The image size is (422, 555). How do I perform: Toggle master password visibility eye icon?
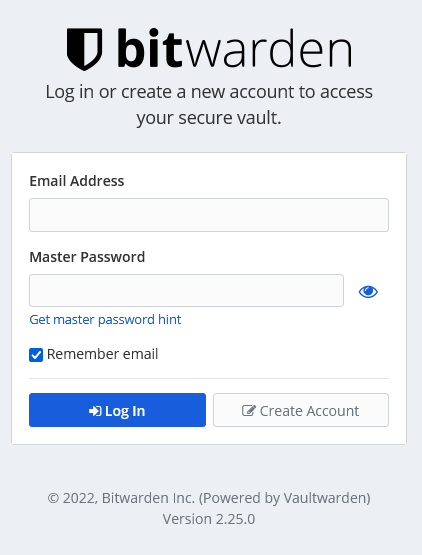pyautogui.click(x=368, y=292)
